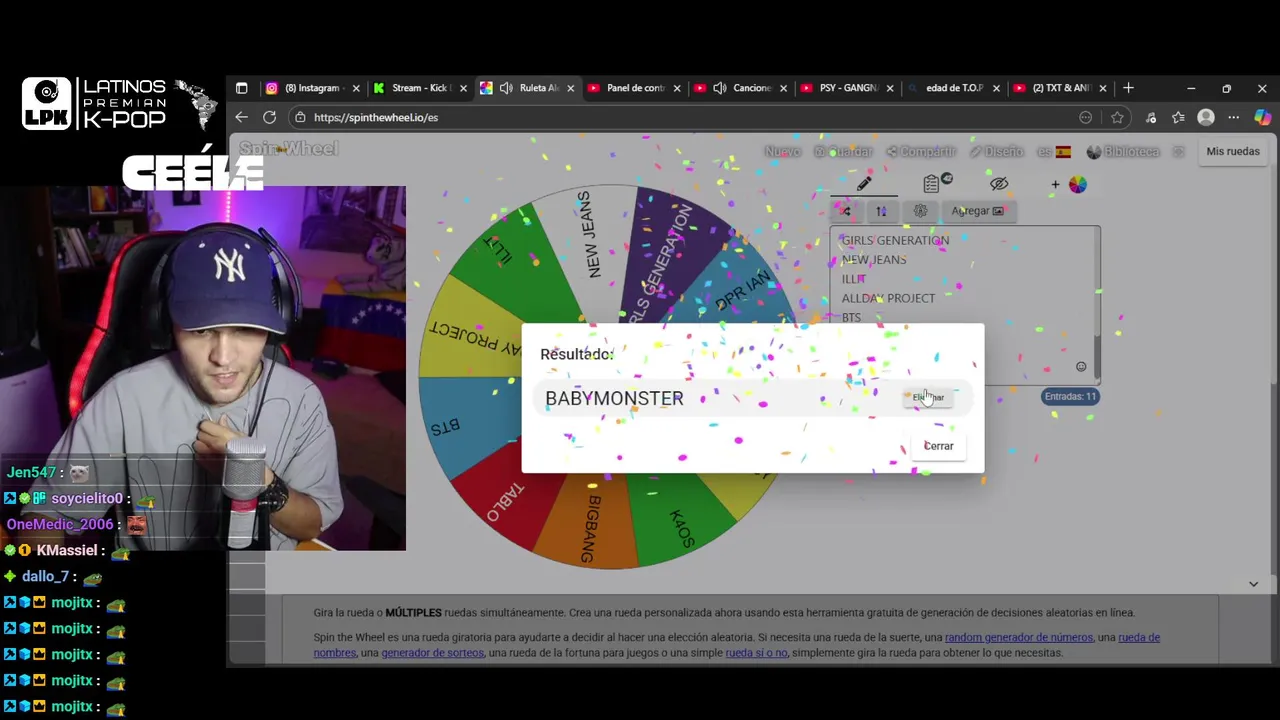
Task: Open the Mis ruedas menu
Action: (1233, 152)
